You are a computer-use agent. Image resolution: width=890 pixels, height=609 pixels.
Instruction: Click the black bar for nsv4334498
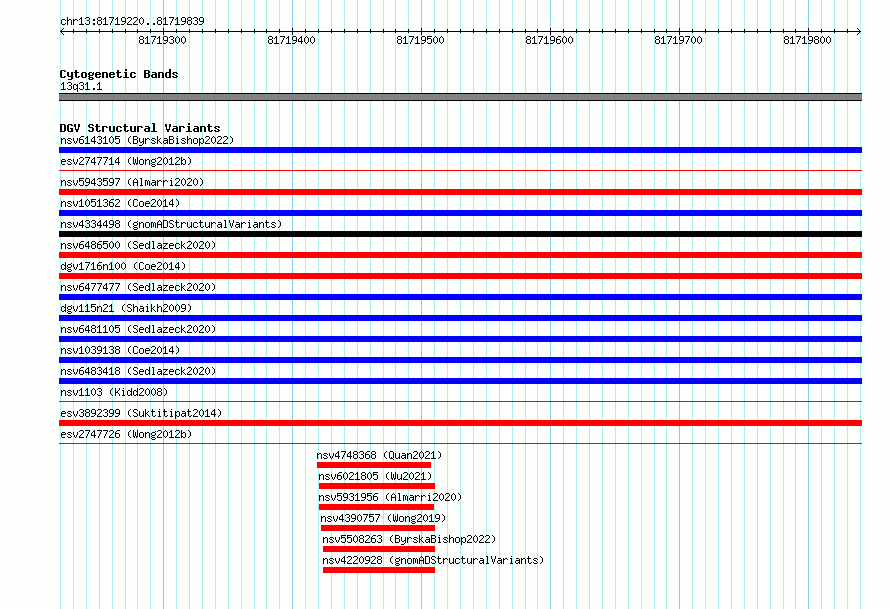point(460,234)
